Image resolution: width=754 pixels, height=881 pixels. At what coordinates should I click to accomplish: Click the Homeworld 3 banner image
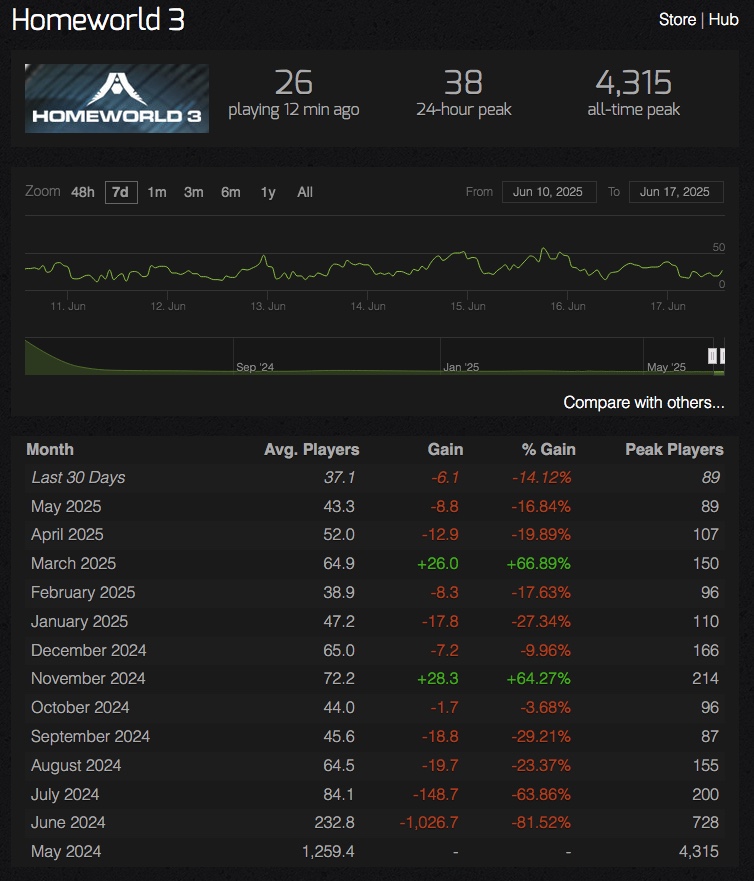117,98
